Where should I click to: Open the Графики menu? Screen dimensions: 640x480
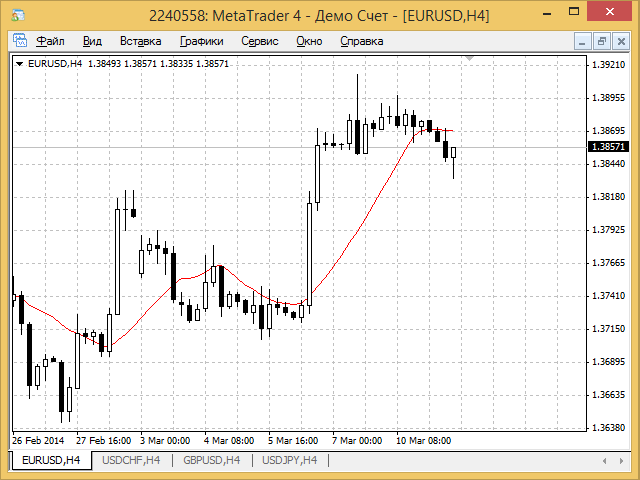point(202,41)
